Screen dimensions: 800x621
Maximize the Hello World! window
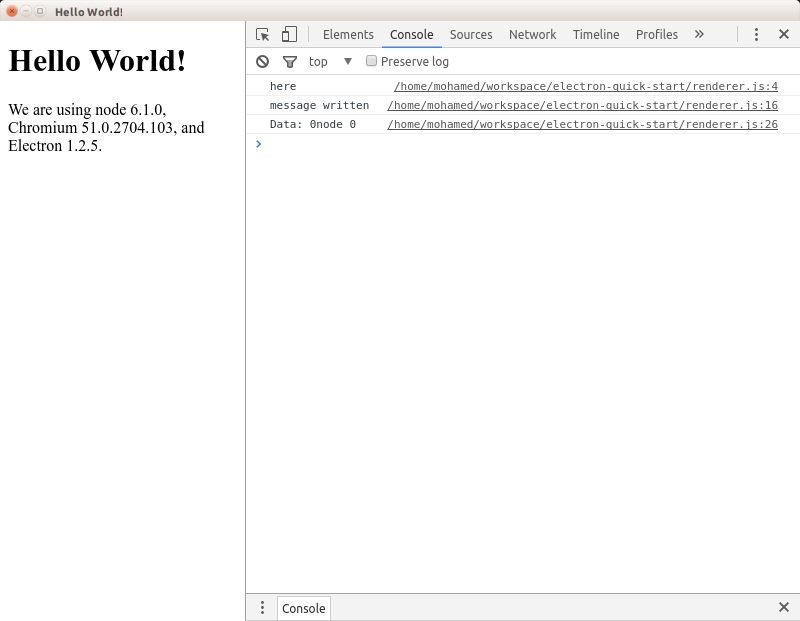39,11
